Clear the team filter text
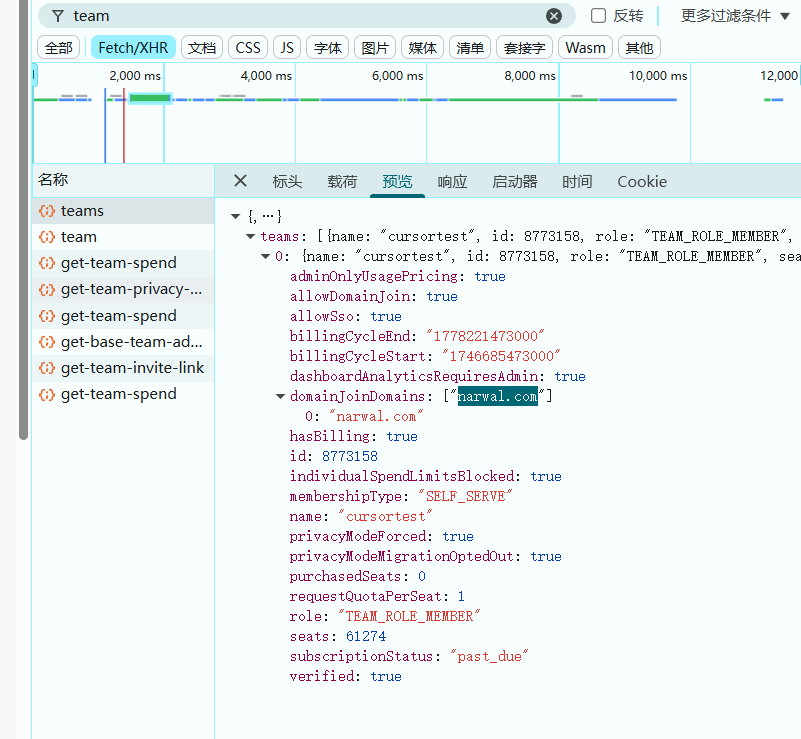Viewport: 801px width, 739px height. tap(553, 16)
